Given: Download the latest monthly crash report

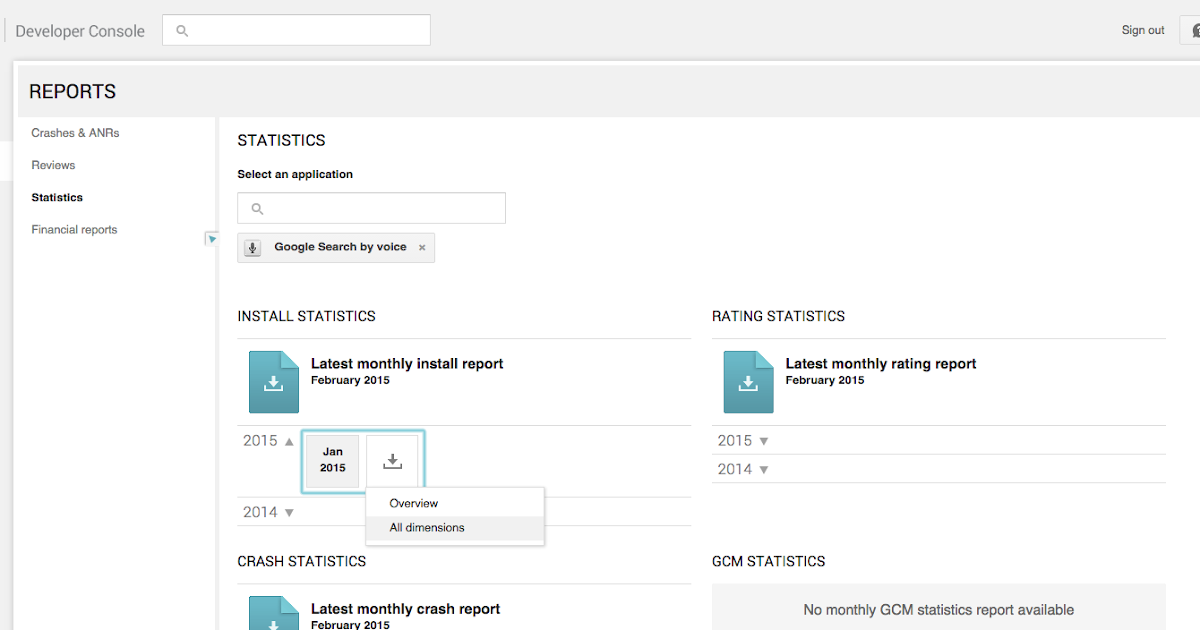Looking at the screenshot, I should click(274, 614).
